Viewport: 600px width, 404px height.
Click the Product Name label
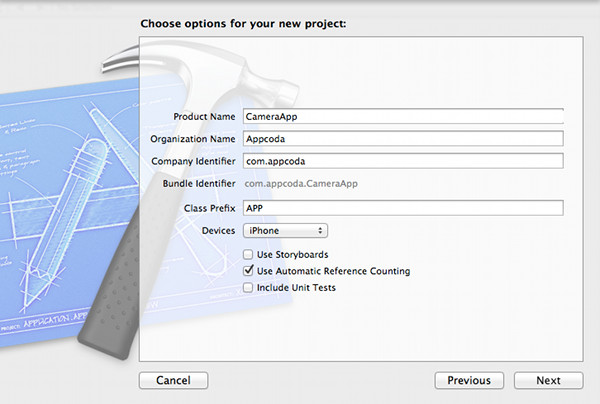204,116
